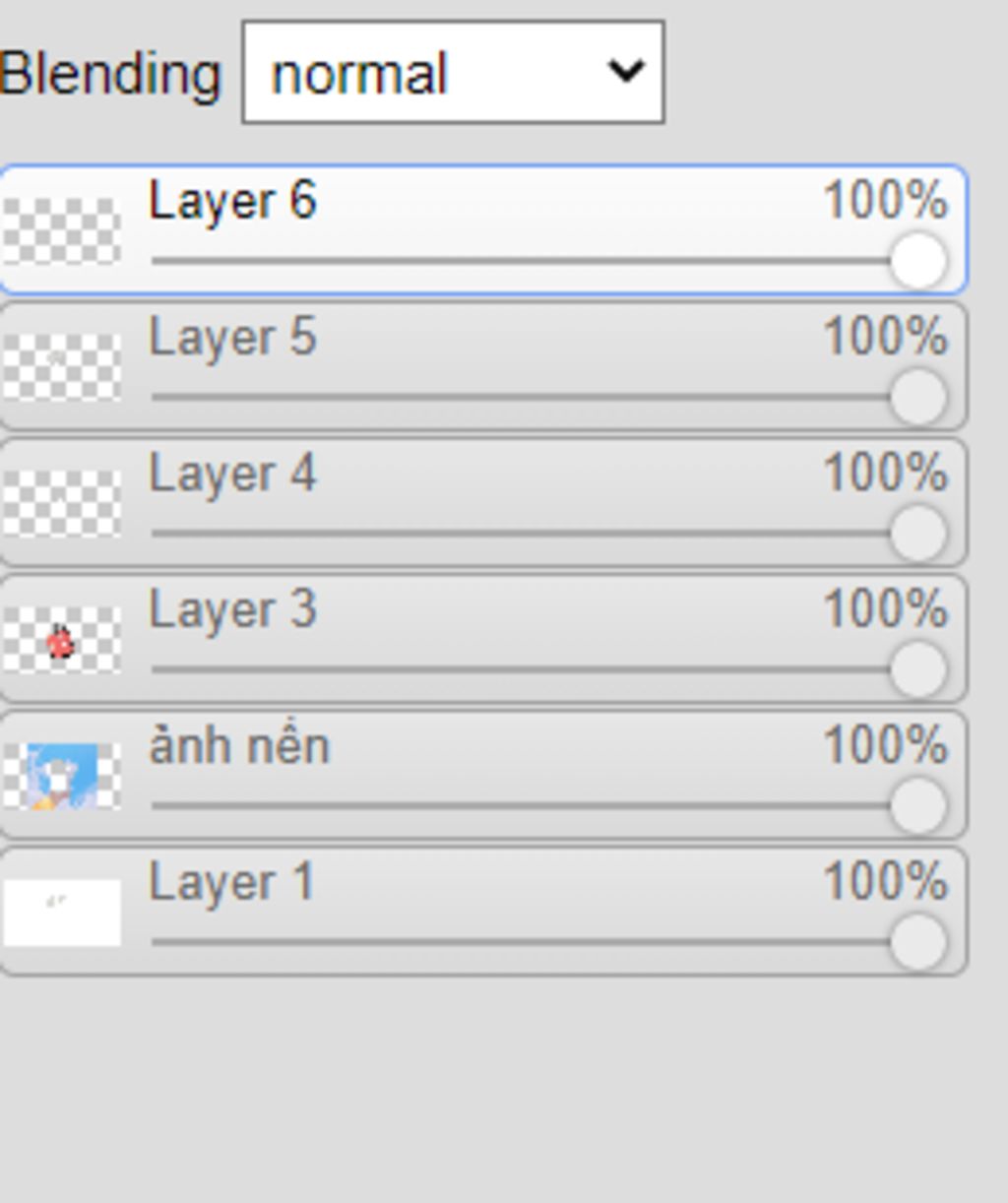Click the Layer 5 thumbnail
1008x1203 pixels.
pyautogui.click(x=62, y=366)
